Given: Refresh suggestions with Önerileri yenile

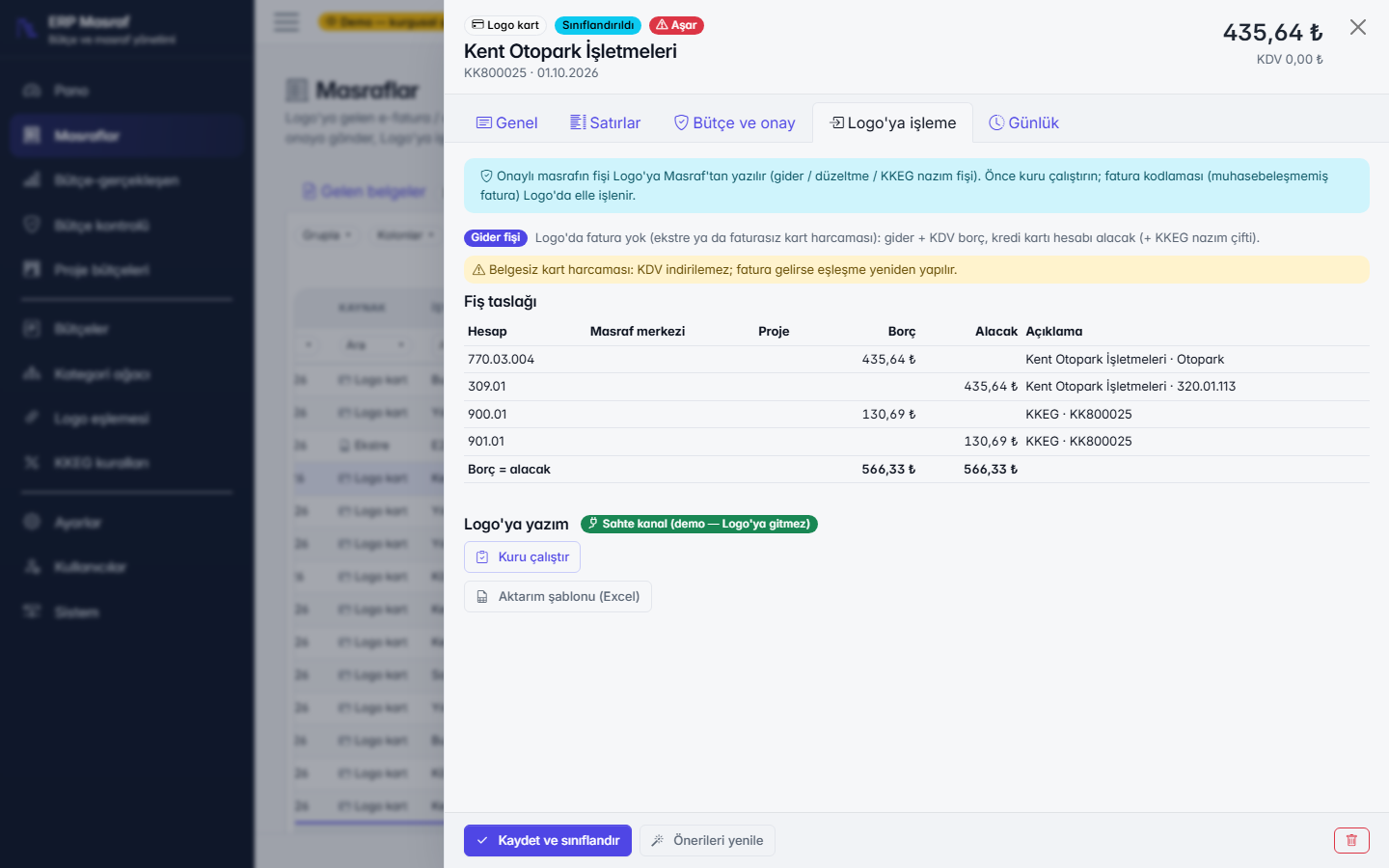Looking at the screenshot, I should point(707,840).
